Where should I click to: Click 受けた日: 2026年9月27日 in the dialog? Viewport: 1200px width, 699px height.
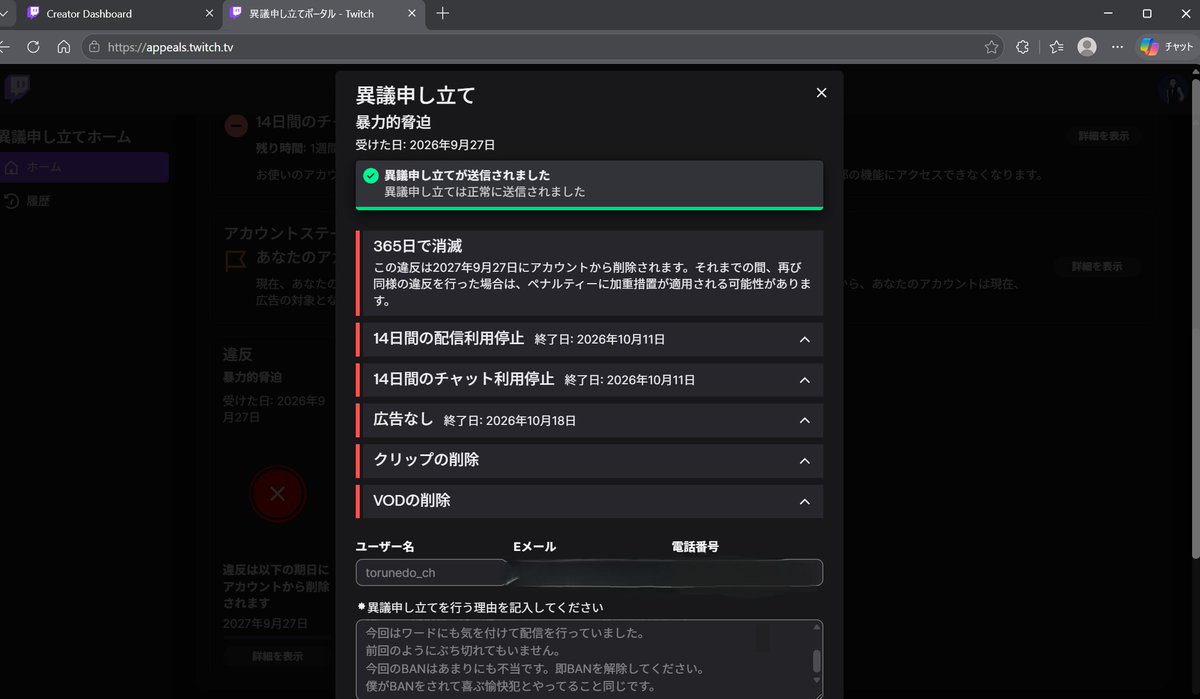click(x=425, y=146)
